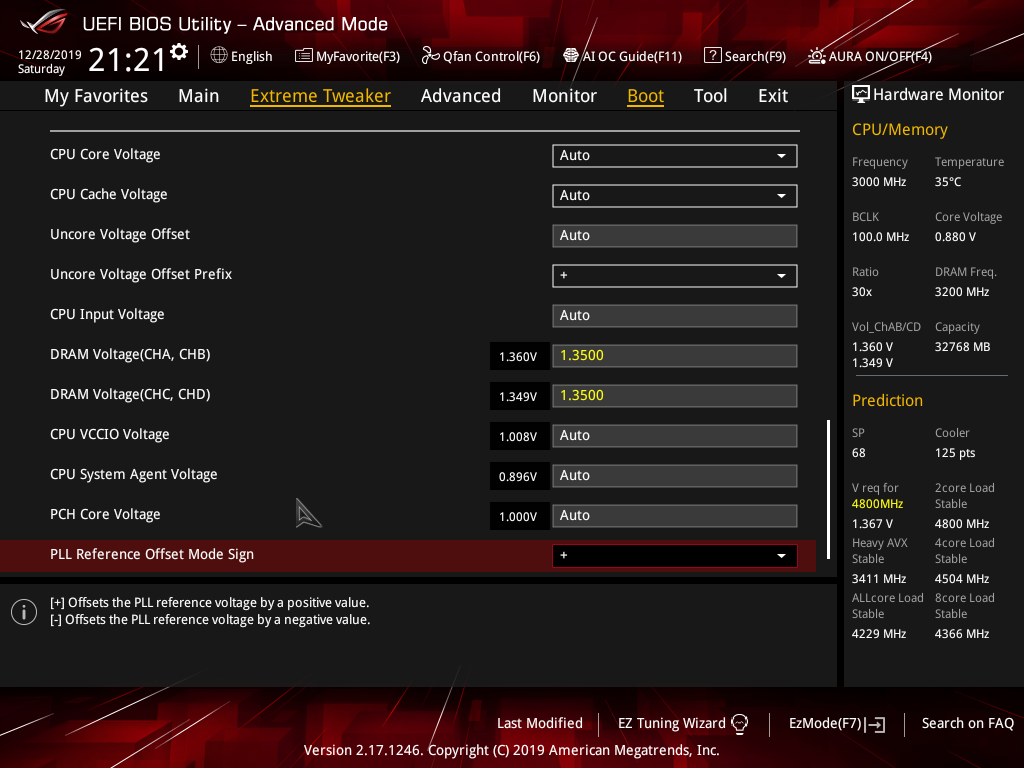Screen dimensions: 1024x768
Task: Click the 1.000V PCH reading
Action: [518, 517]
